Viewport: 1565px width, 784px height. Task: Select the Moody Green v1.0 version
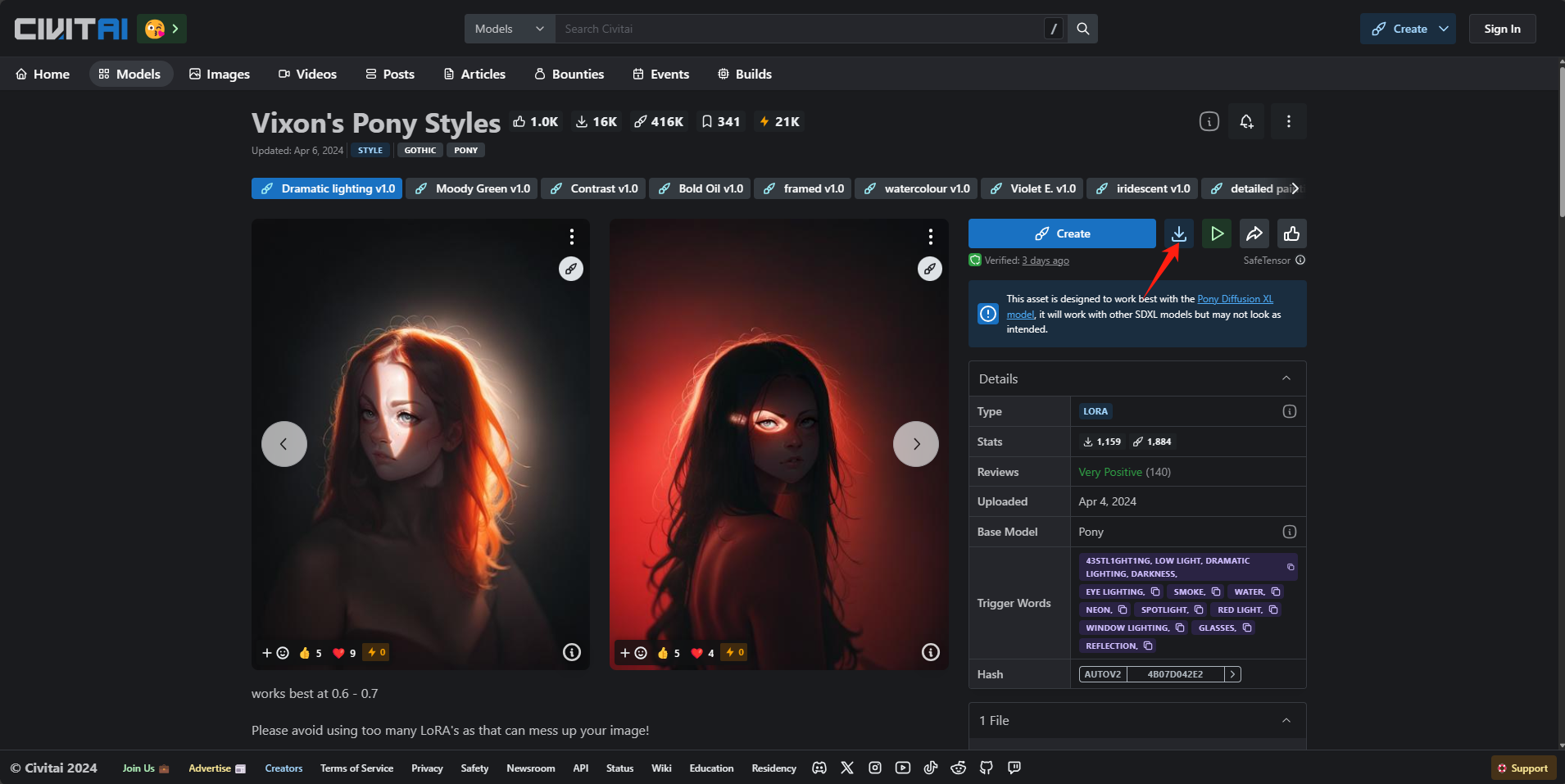pyautogui.click(x=472, y=188)
